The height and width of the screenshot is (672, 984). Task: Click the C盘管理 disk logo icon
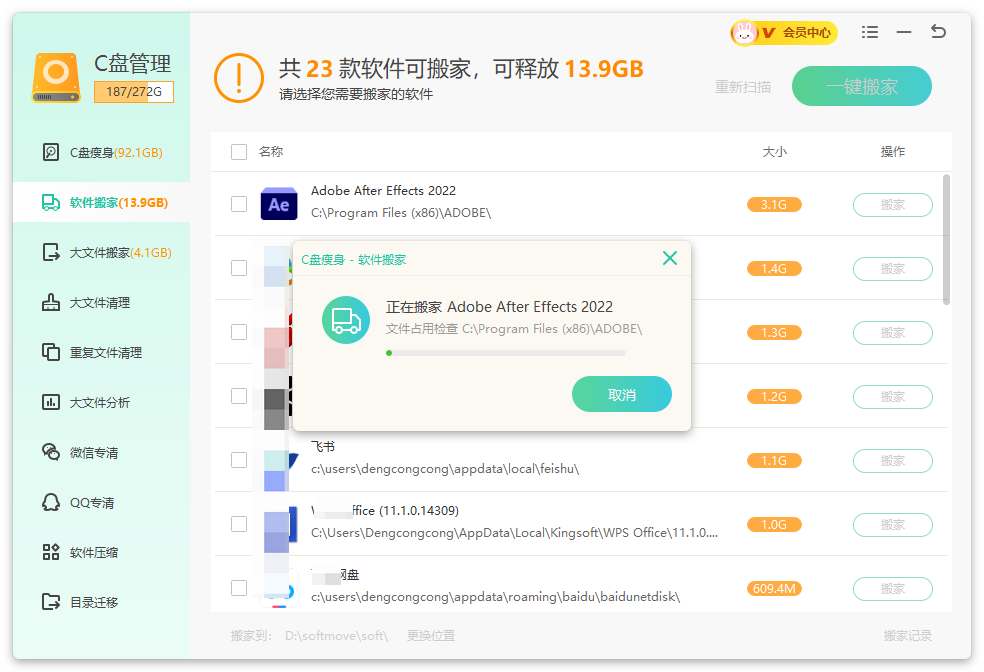point(56,78)
